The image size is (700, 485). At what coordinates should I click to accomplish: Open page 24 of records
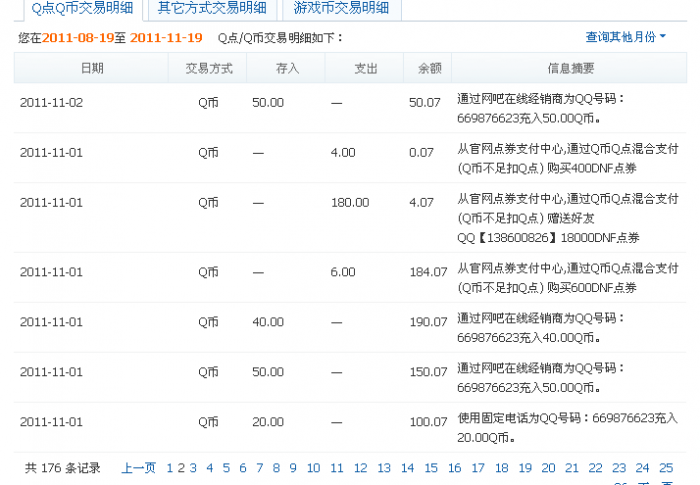(x=642, y=468)
